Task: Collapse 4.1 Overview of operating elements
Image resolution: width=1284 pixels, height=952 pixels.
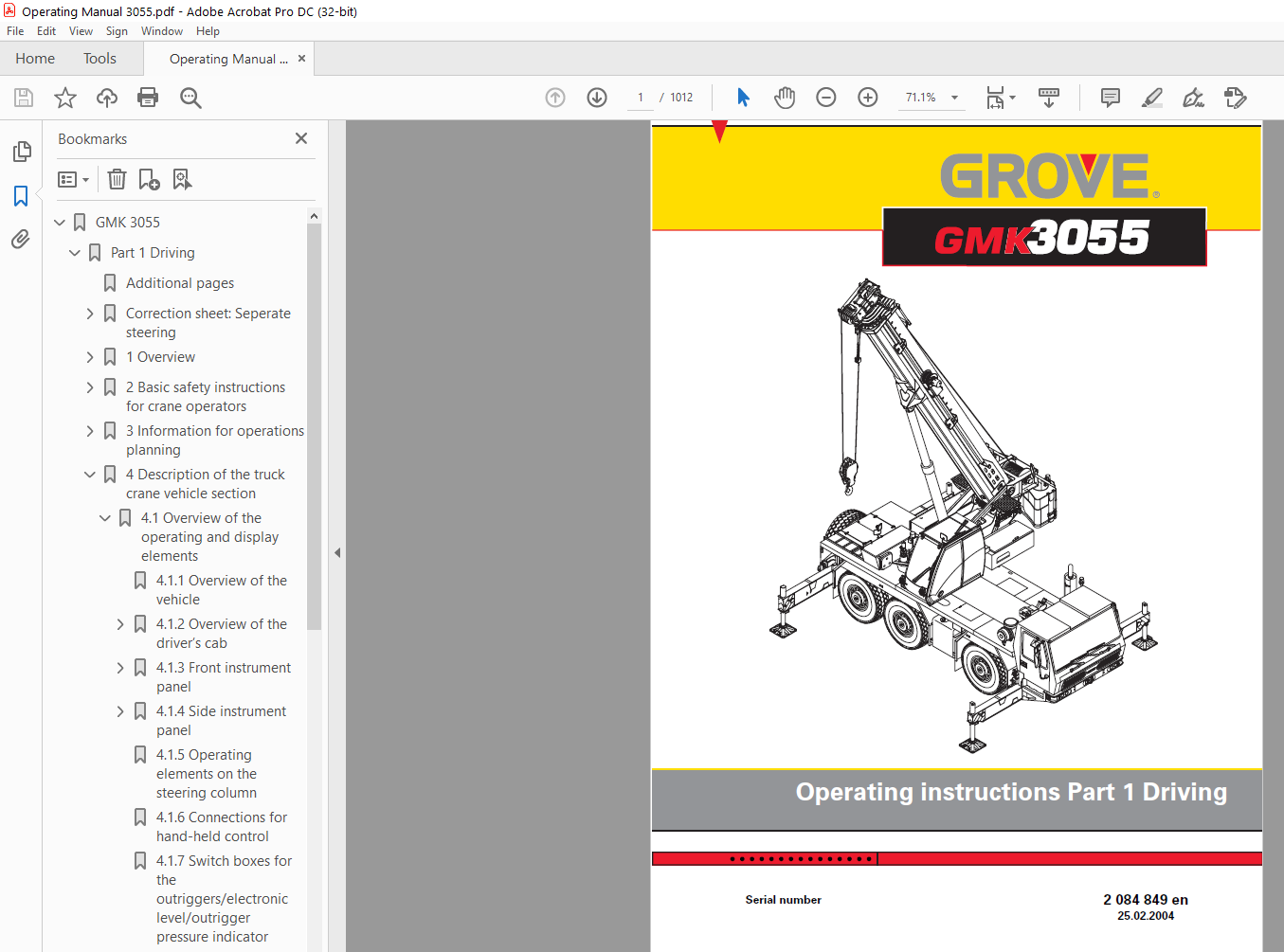Action: pyautogui.click(x=105, y=518)
